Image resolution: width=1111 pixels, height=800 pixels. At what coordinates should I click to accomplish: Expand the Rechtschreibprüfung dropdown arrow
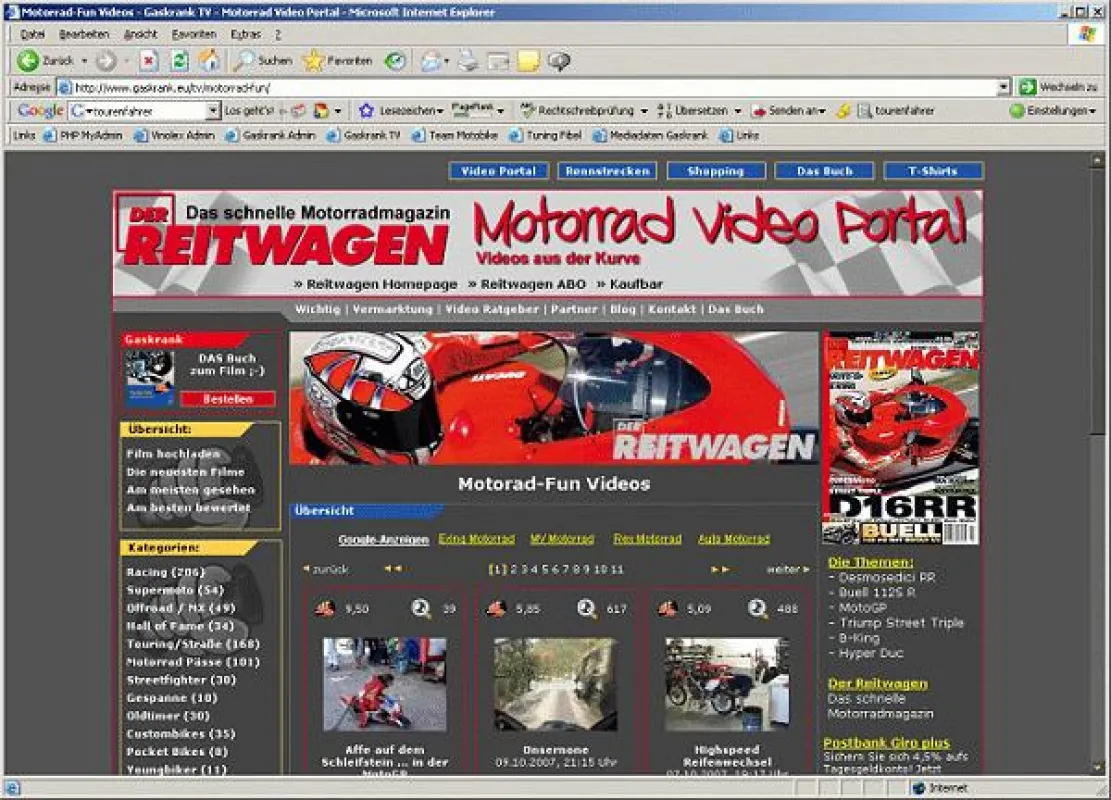point(643,111)
